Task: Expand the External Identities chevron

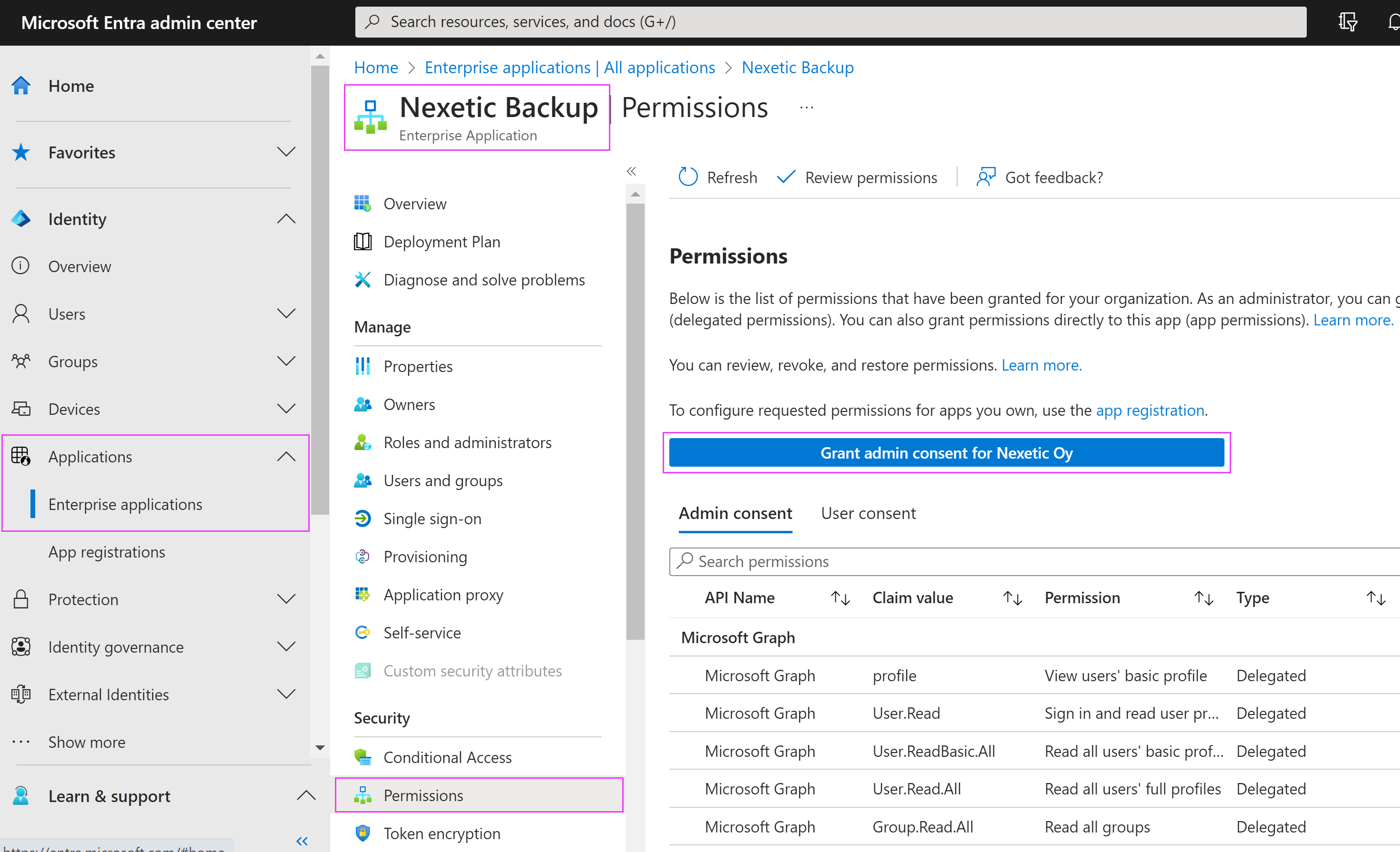Action: coord(286,694)
